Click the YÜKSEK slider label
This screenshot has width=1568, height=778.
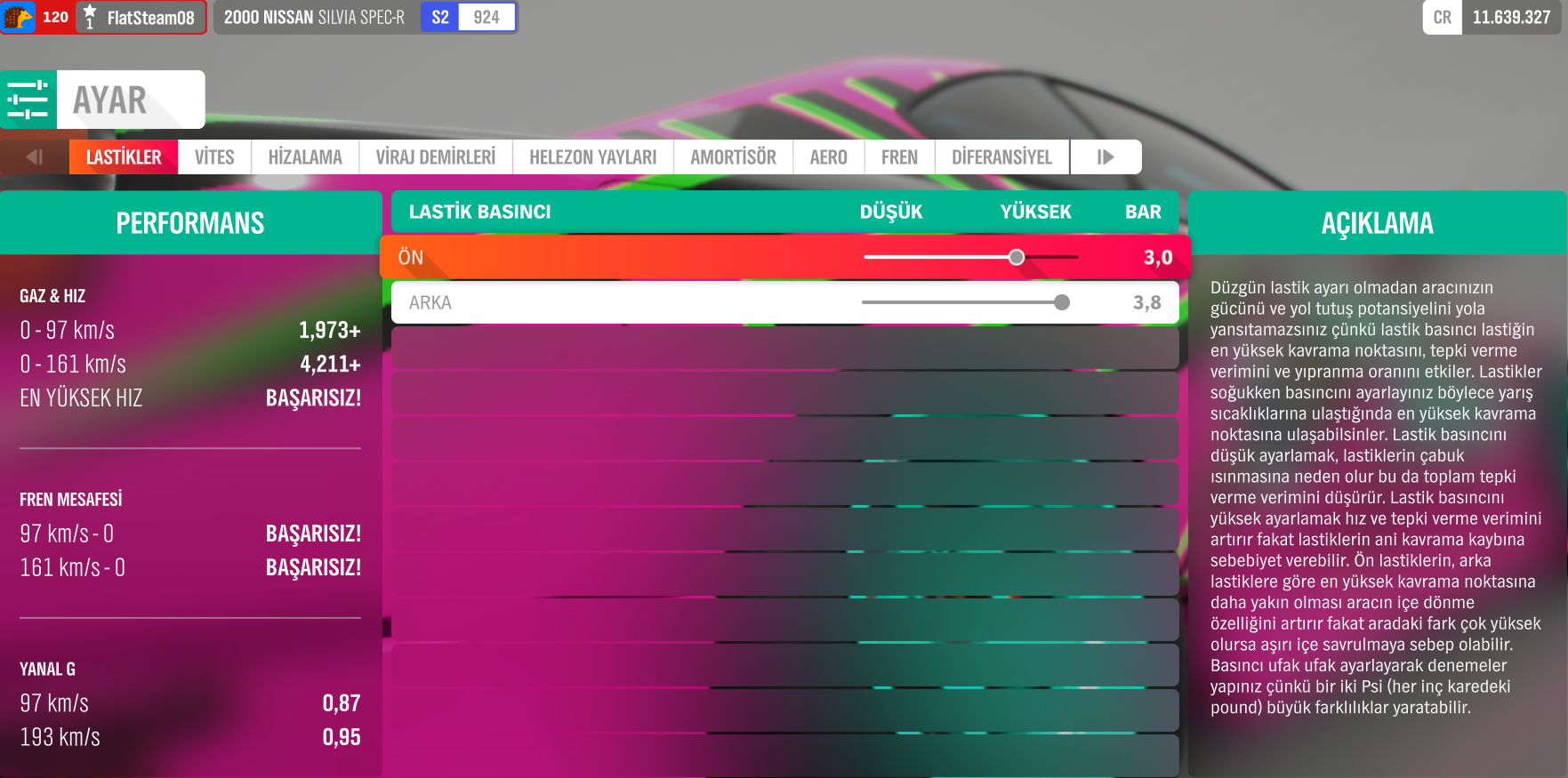pos(1036,212)
